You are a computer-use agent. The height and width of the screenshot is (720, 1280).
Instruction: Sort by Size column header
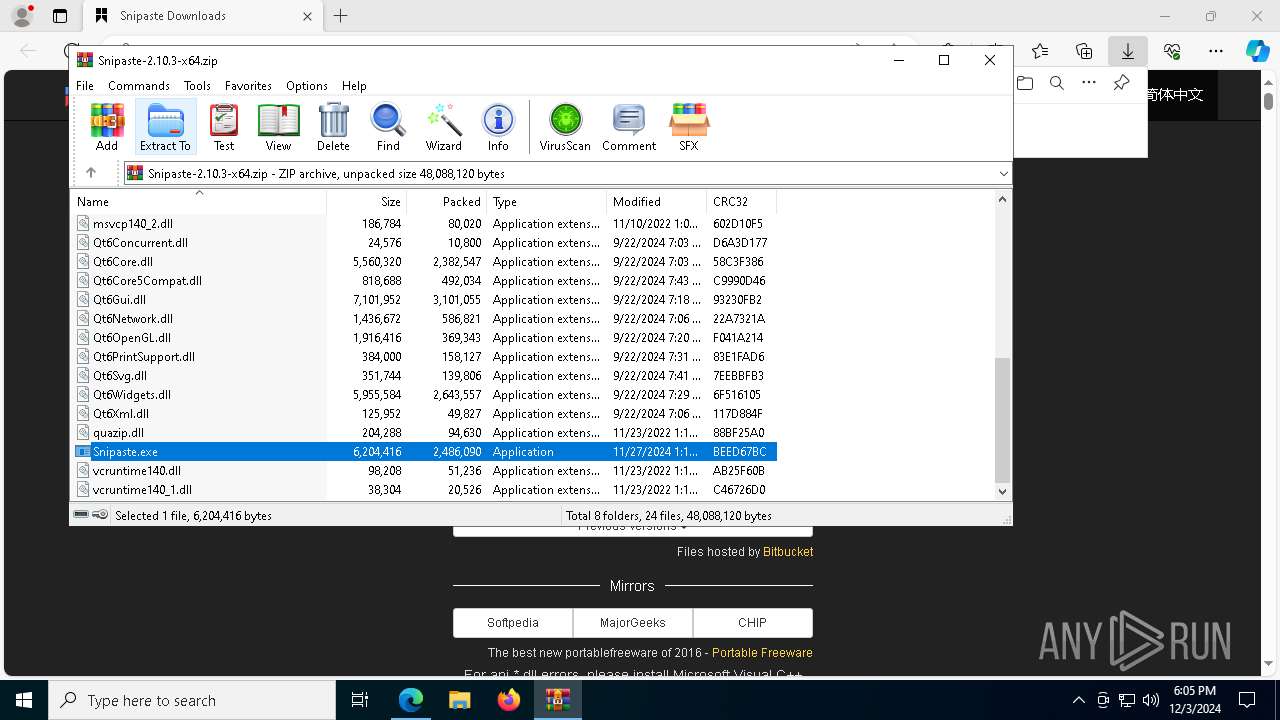366,201
